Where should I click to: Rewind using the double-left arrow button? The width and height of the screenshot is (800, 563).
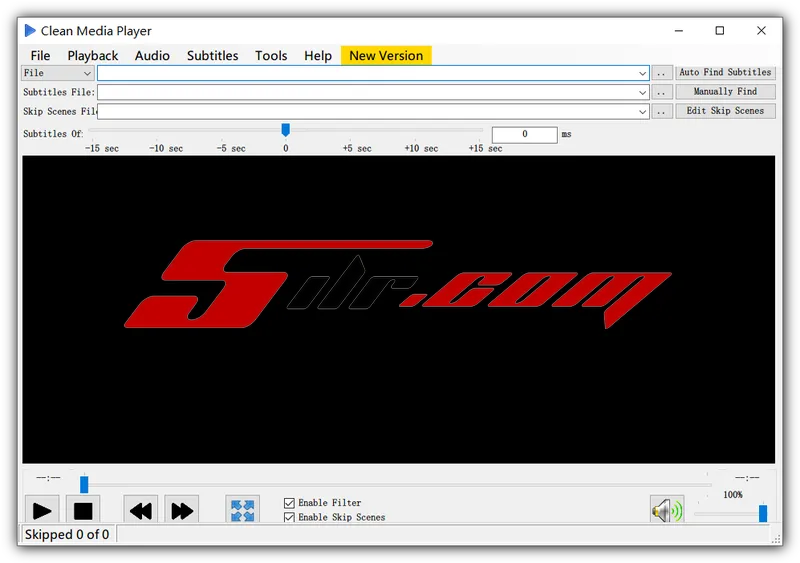click(x=140, y=510)
